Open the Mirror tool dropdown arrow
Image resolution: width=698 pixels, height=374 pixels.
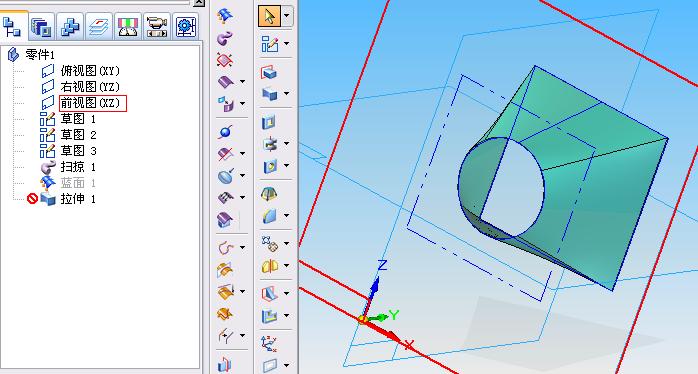click(x=286, y=266)
